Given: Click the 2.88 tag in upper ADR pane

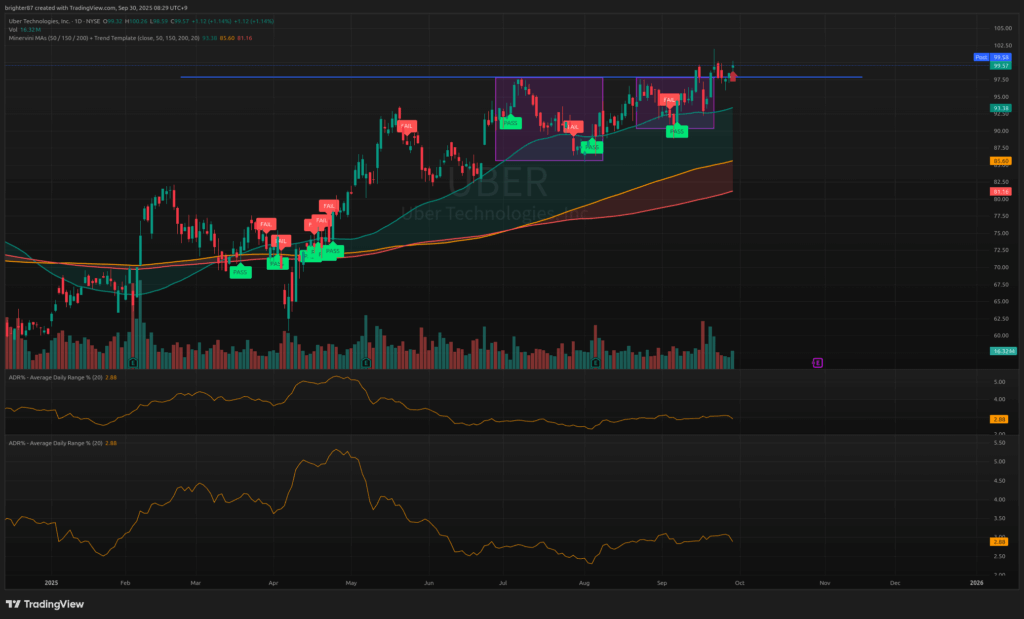Looking at the screenshot, I should point(999,419).
